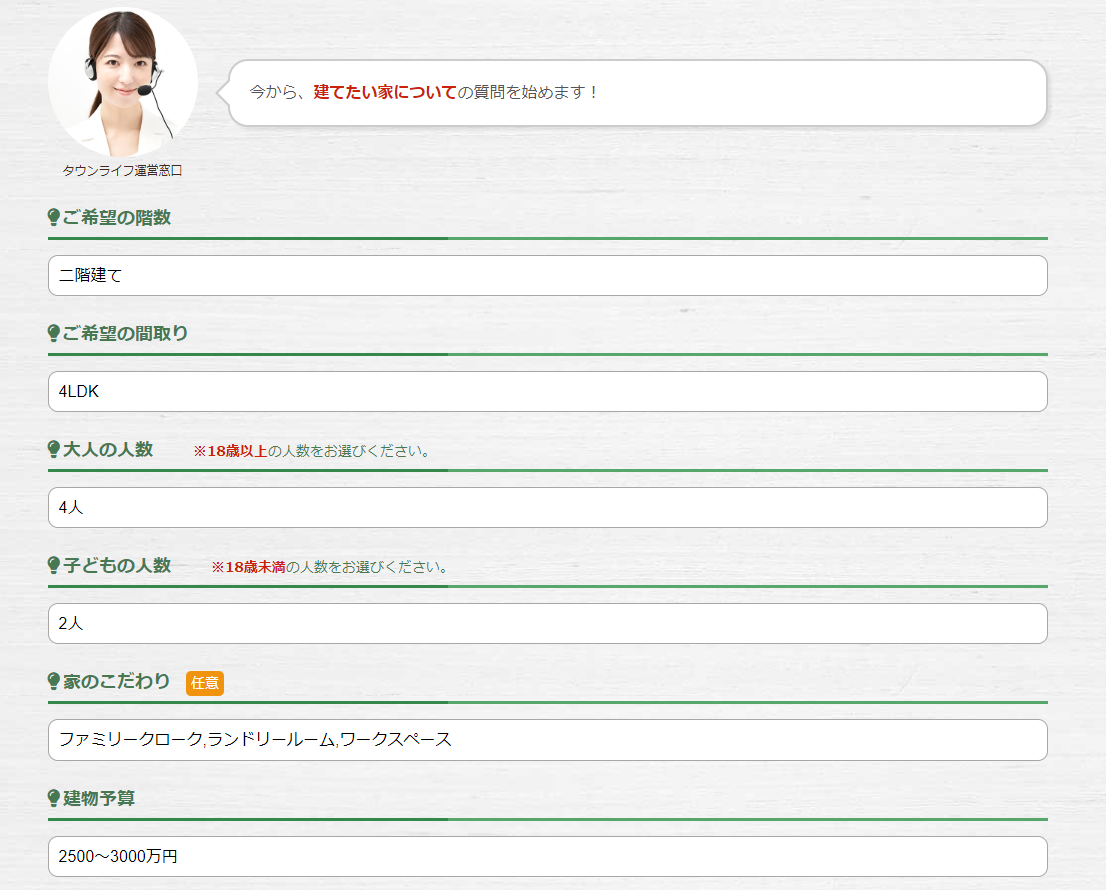The width and height of the screenshot is (1106, 890).
Task: Click the 建物予算 heading
Action: click(99, 798)
